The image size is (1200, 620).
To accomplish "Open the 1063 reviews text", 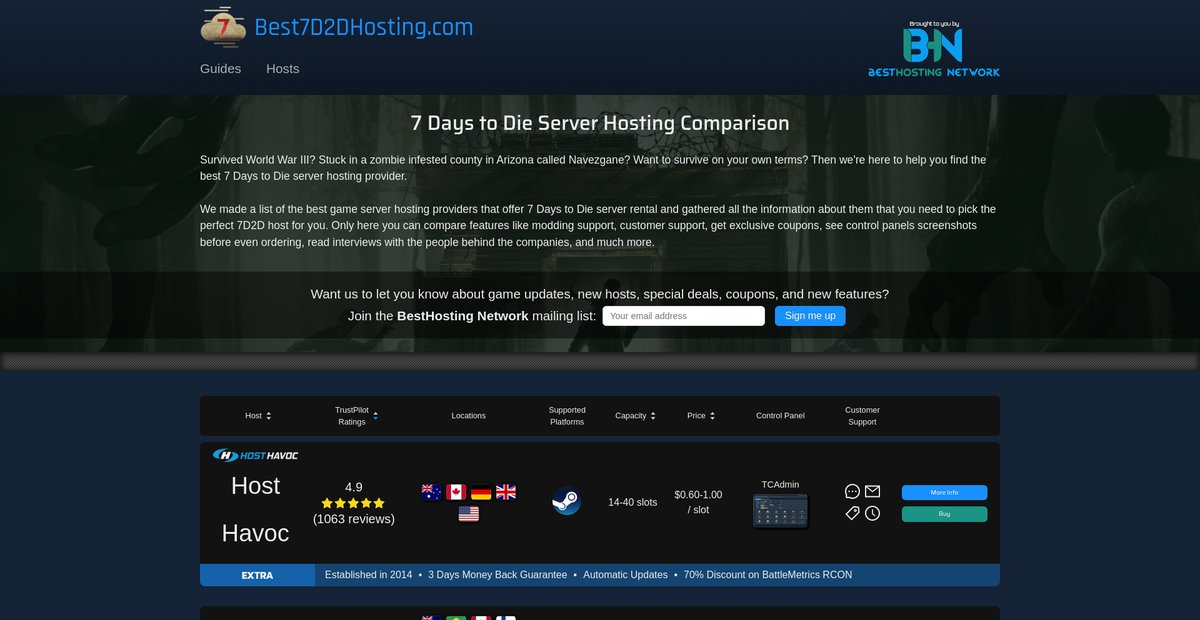I will coord(353,519).
